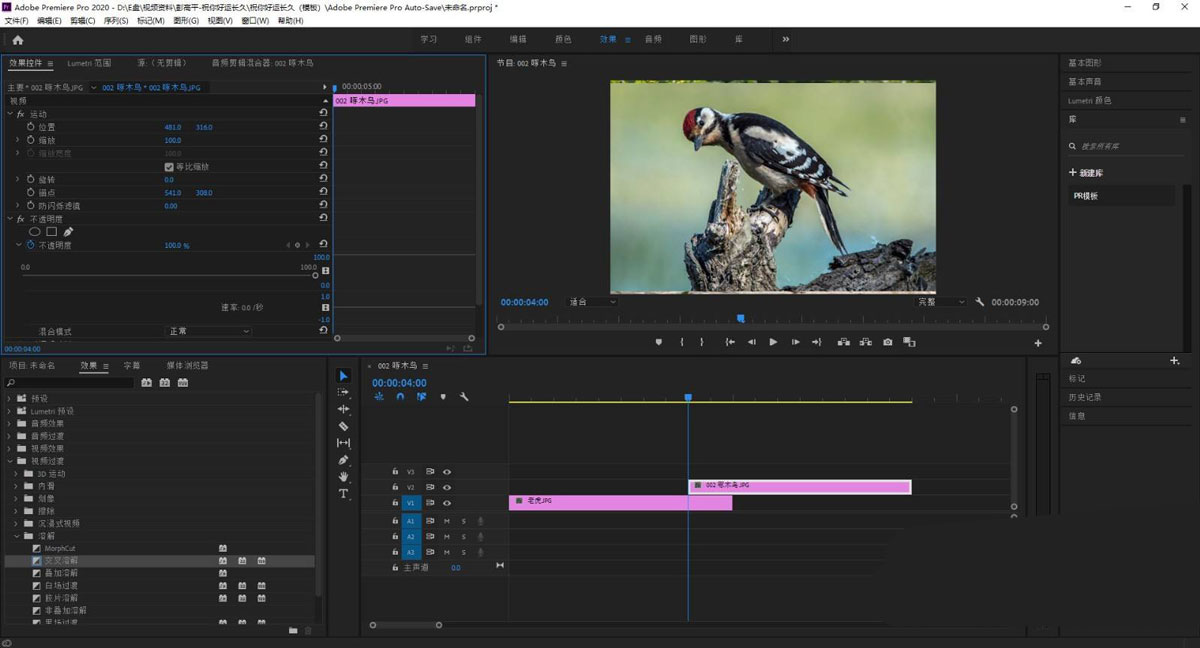Open the 混合模式 dropdown showing 正常
The width and height of the screenshot is (1200, 648).
tap(207, 331)
